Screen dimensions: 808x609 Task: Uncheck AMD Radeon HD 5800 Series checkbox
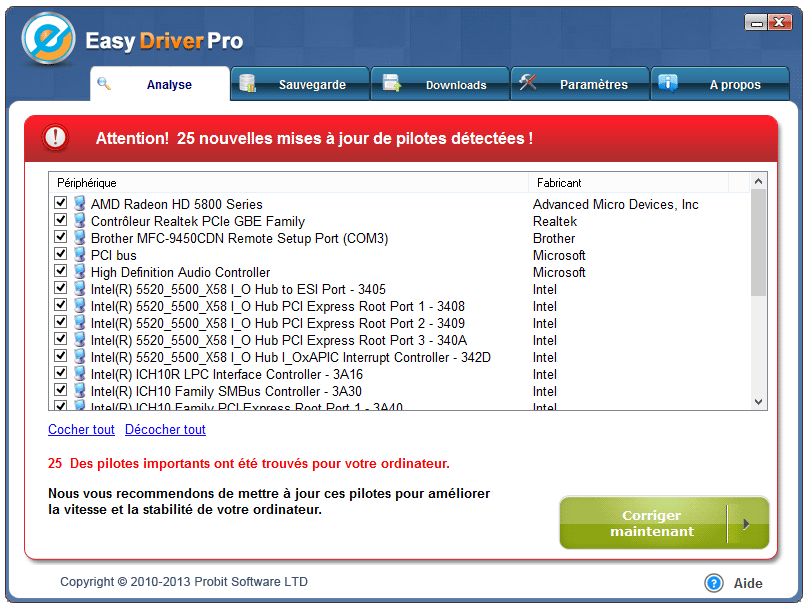point(61,204)
